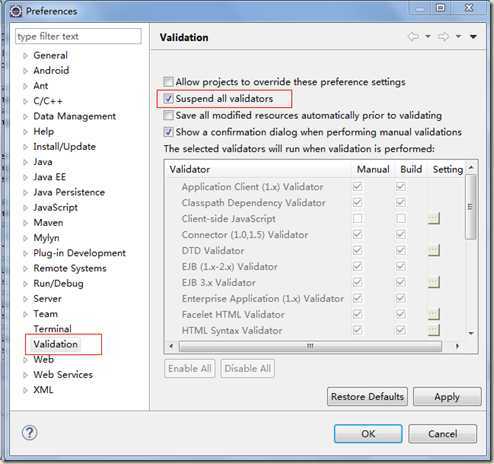Click the type filter text field
The image size is (494, 464).
pyautogui.click(x=78, y=36)
